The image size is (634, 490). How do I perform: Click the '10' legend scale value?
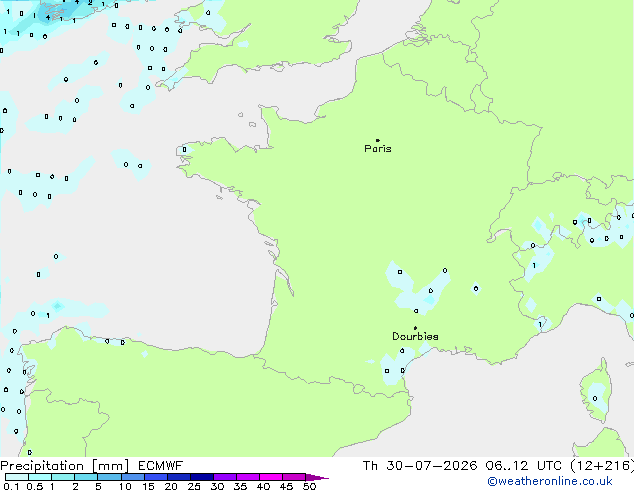(x=125, y=486)
